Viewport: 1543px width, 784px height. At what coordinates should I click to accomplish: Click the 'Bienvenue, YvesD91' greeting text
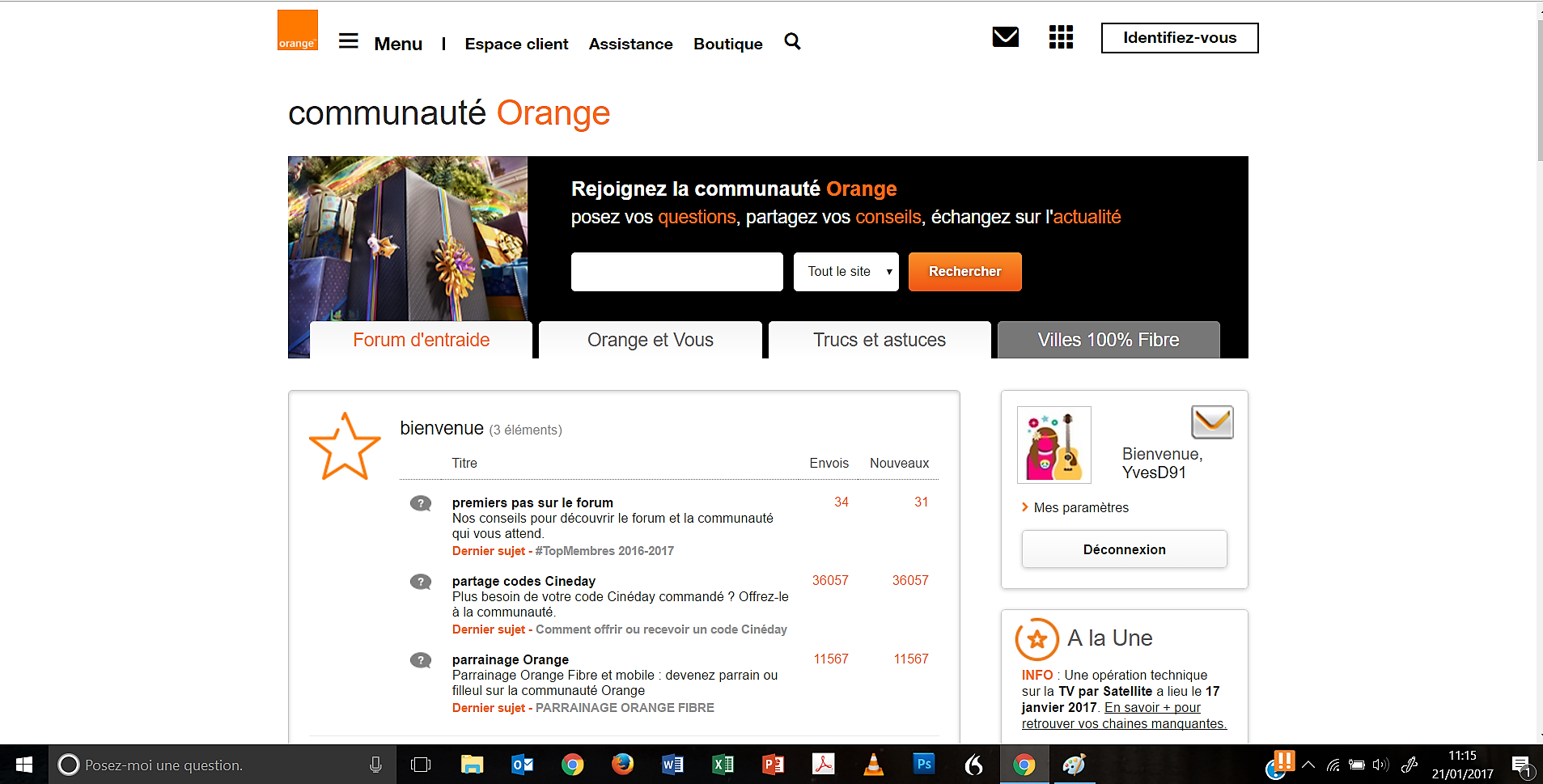tap(1162, 464)
